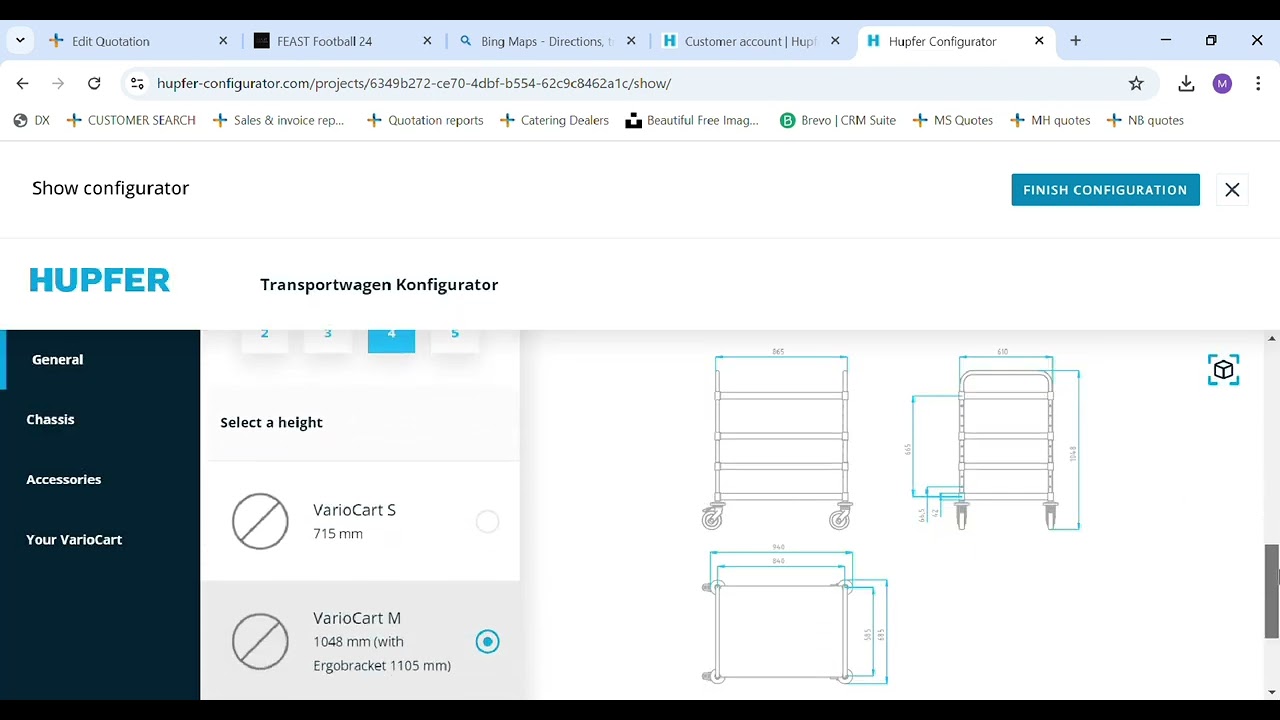Click the 'Select a height' heading

click(271, 423)
